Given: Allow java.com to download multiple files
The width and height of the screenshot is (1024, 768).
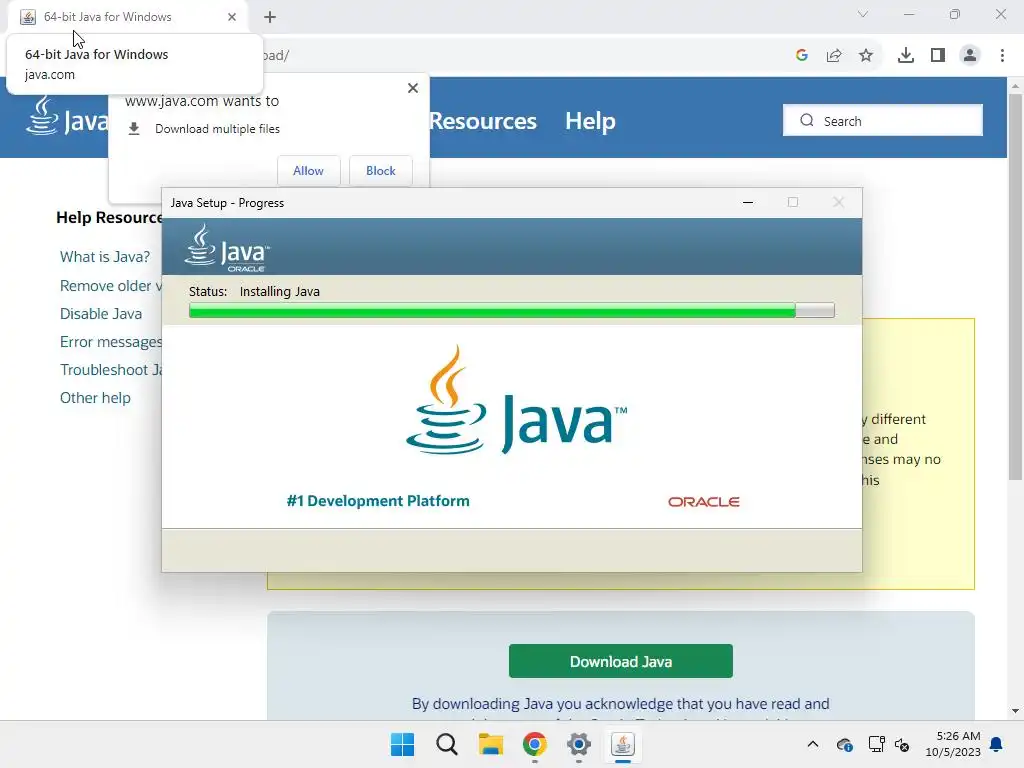Looking at the screenshot, I should click(308, 170).
